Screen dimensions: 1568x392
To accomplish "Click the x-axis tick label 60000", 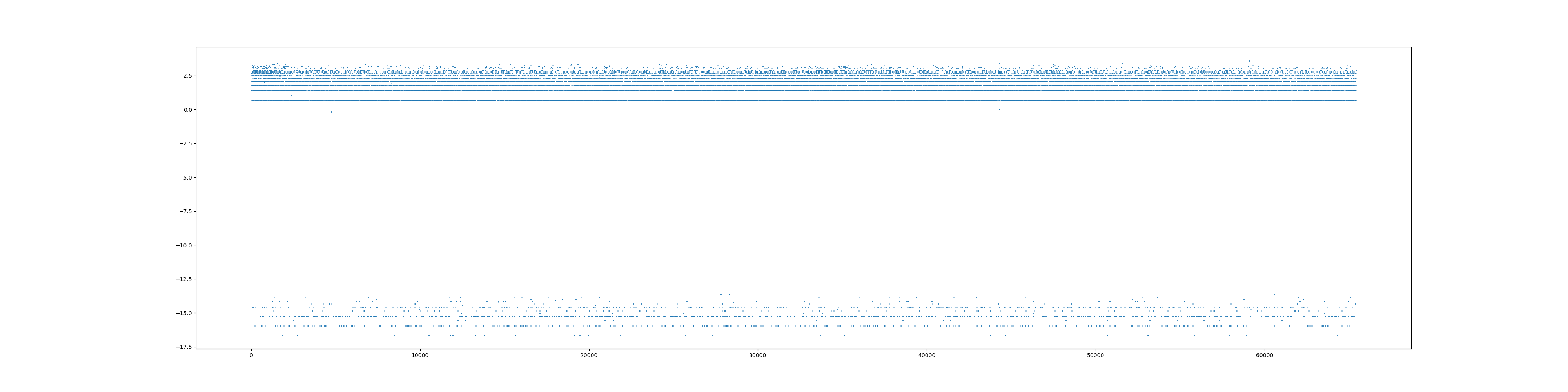I will [x=1264, y=356].
